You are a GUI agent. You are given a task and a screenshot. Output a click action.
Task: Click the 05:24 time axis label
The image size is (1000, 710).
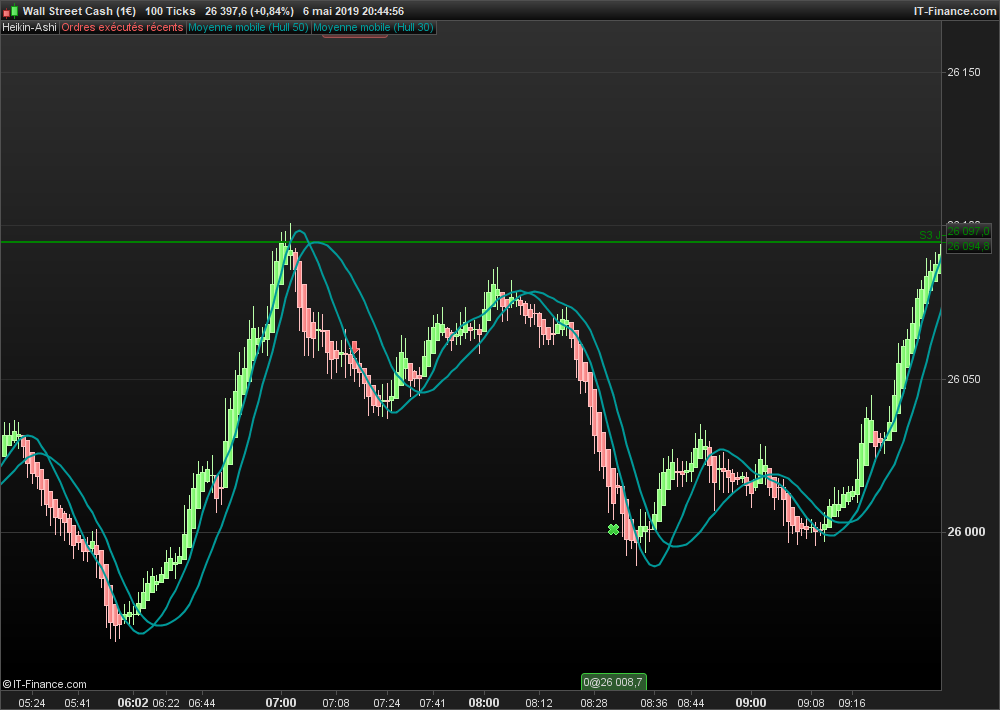[x=32, y=703]
